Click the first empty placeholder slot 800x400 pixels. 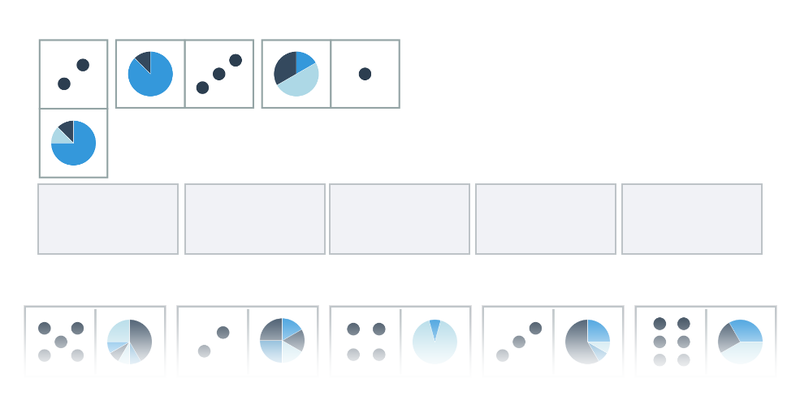coord(108,219)
